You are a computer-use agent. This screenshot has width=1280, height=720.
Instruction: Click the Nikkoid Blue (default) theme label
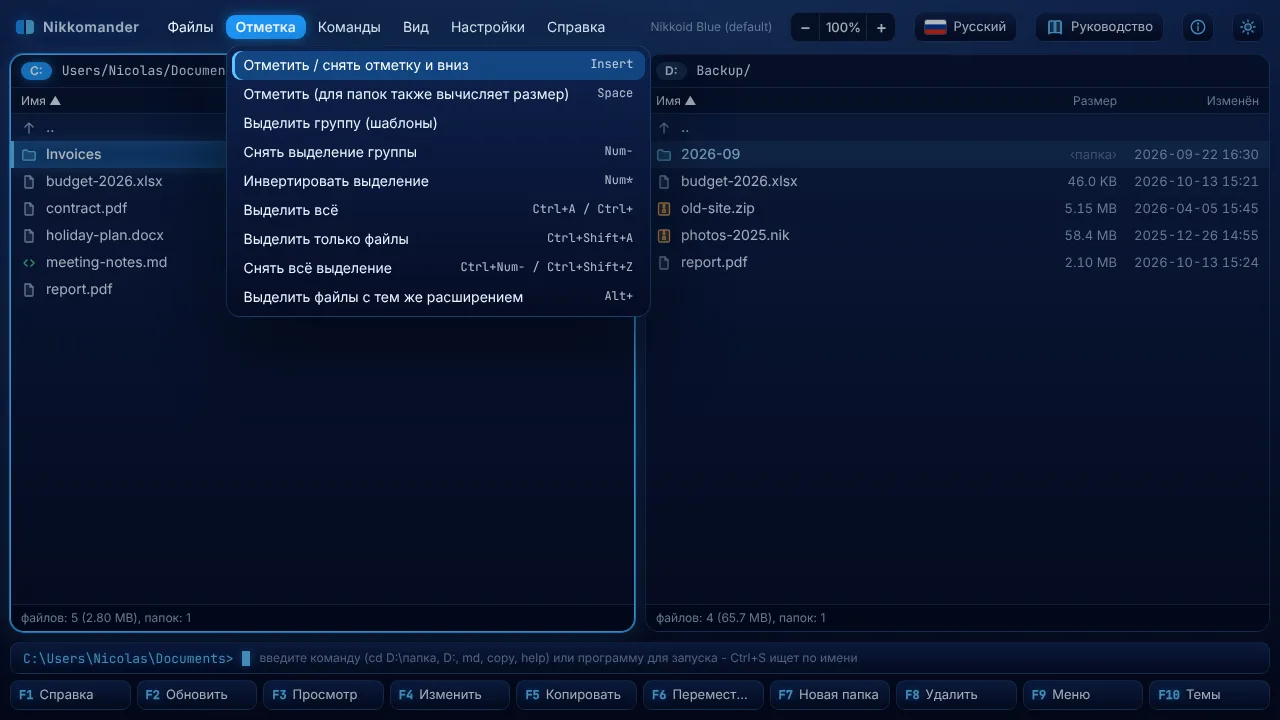711,27
